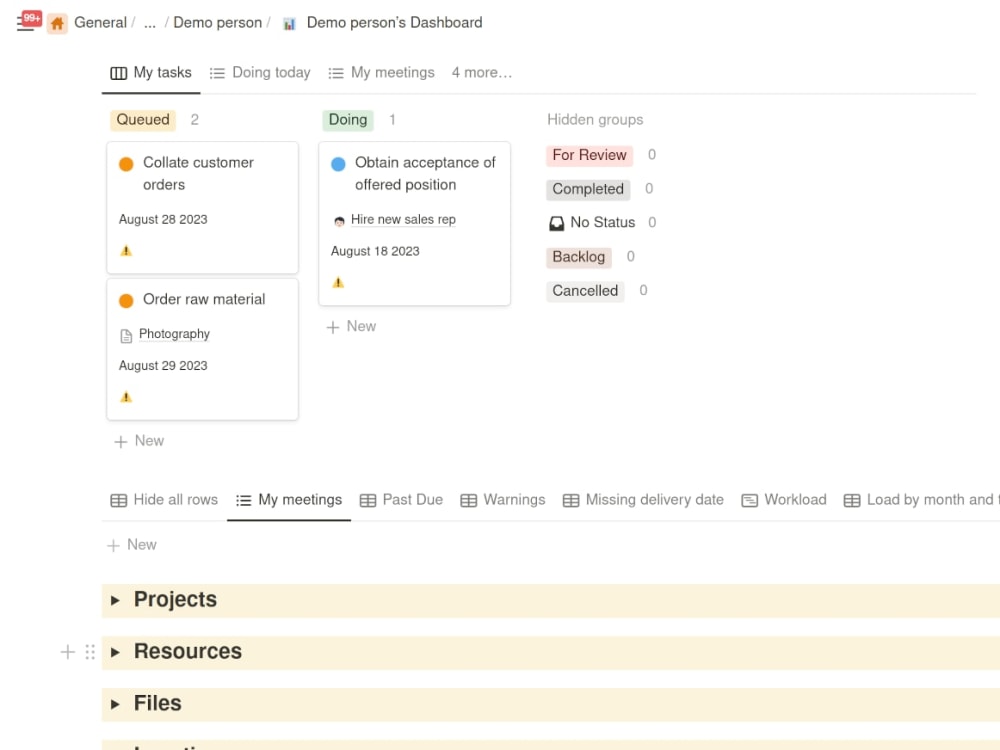The width and height of the screenshot is (1000, 750).
Task: Switch to the Hide all rows tab
Action: coord(164,500)
